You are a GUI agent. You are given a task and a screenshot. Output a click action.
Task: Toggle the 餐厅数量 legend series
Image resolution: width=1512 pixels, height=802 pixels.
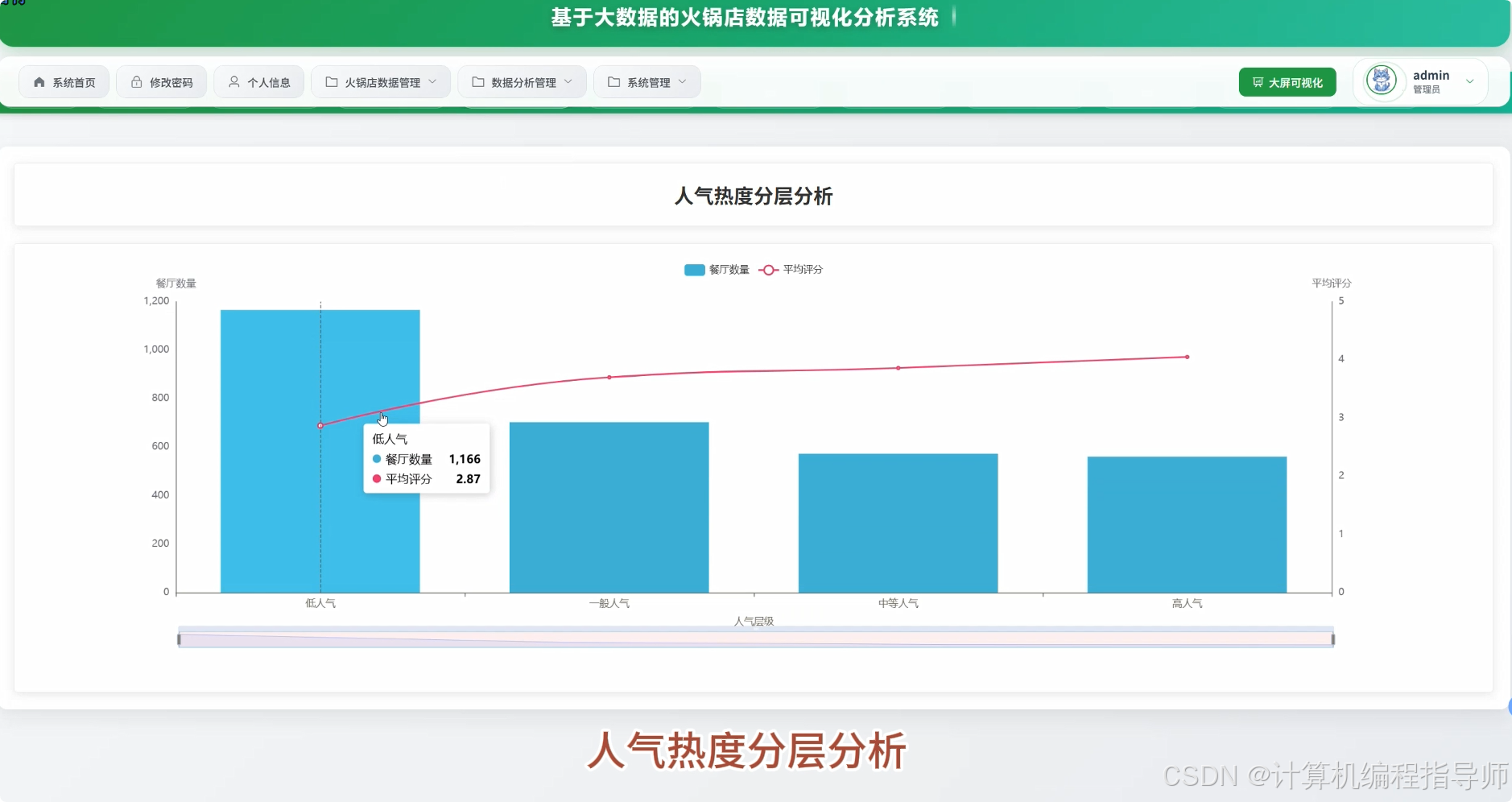coord(717,270)
